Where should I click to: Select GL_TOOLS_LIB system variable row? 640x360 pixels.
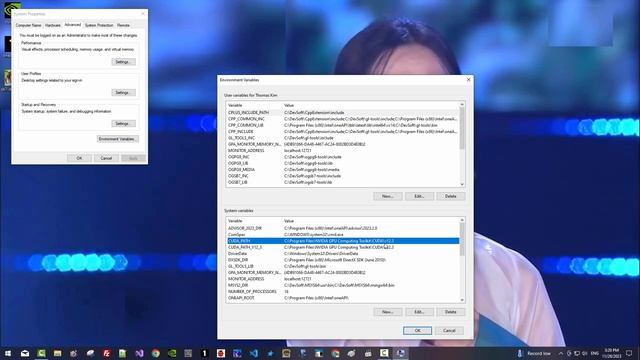click(343, 266)
